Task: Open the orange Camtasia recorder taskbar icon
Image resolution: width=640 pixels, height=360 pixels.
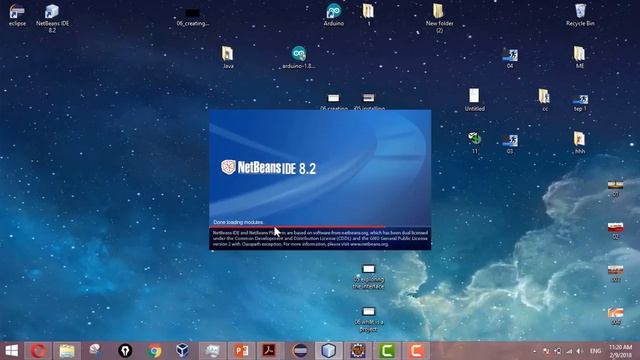Action: pos(416,351)
